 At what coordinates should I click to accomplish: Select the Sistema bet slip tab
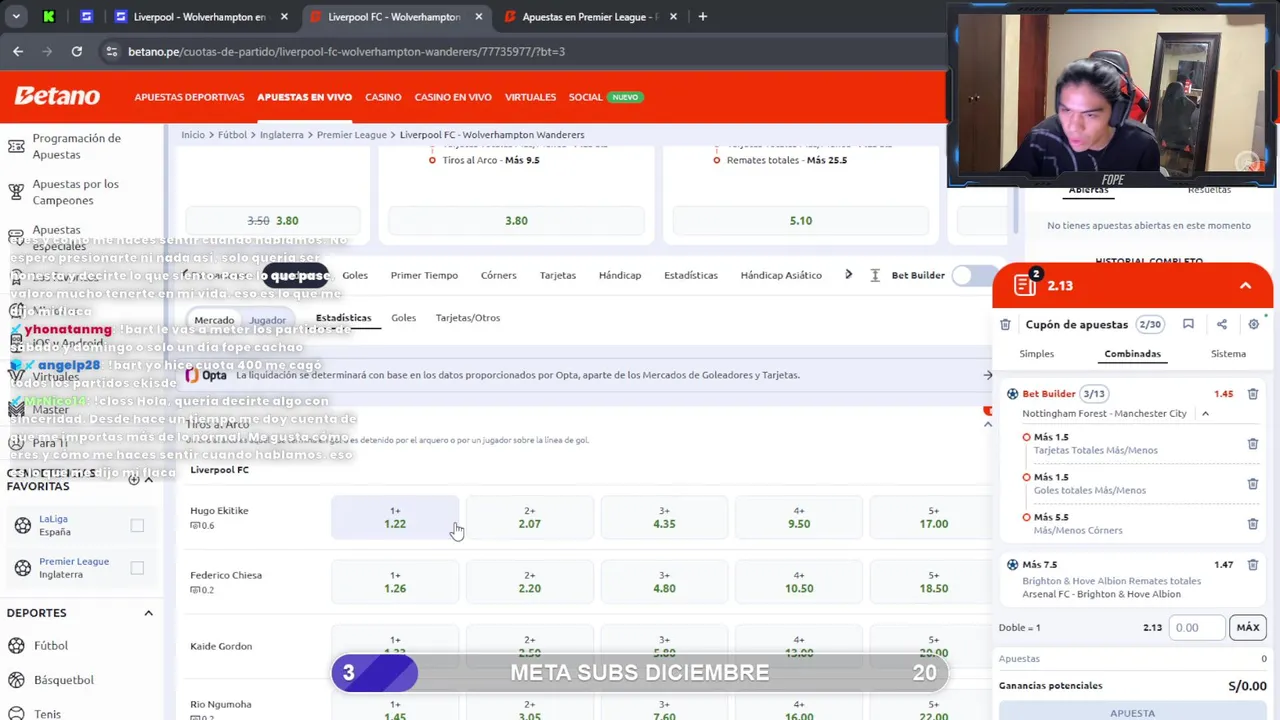1228,354
